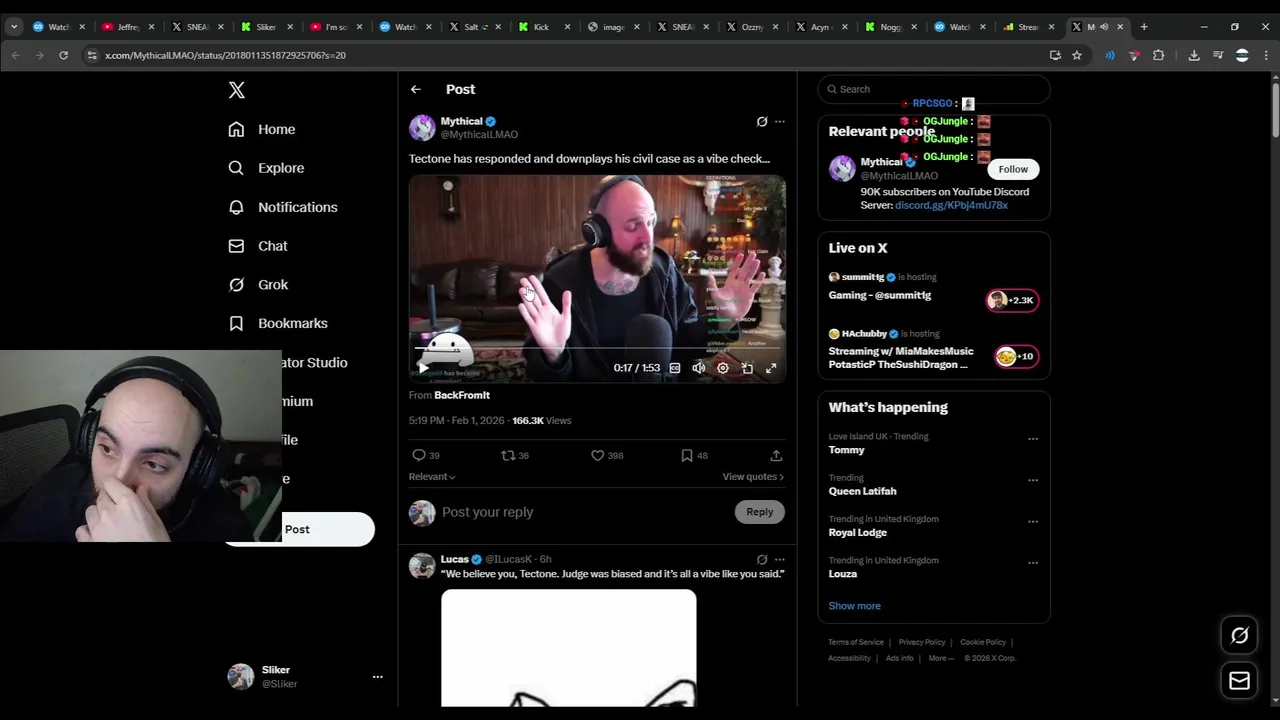Screen dimensions: 1280x720
Task: Open options for the Royal Lodge trend
Action: pyautogui.click(x=1033, y=521)
